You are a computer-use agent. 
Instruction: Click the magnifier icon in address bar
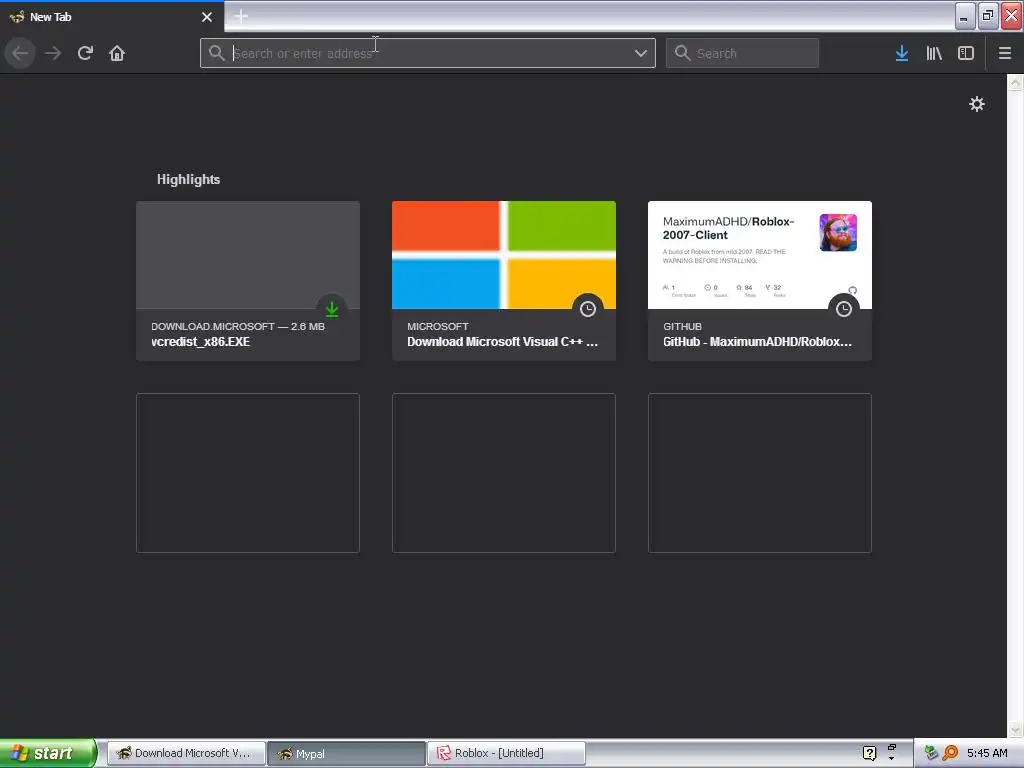click(217, 53)
